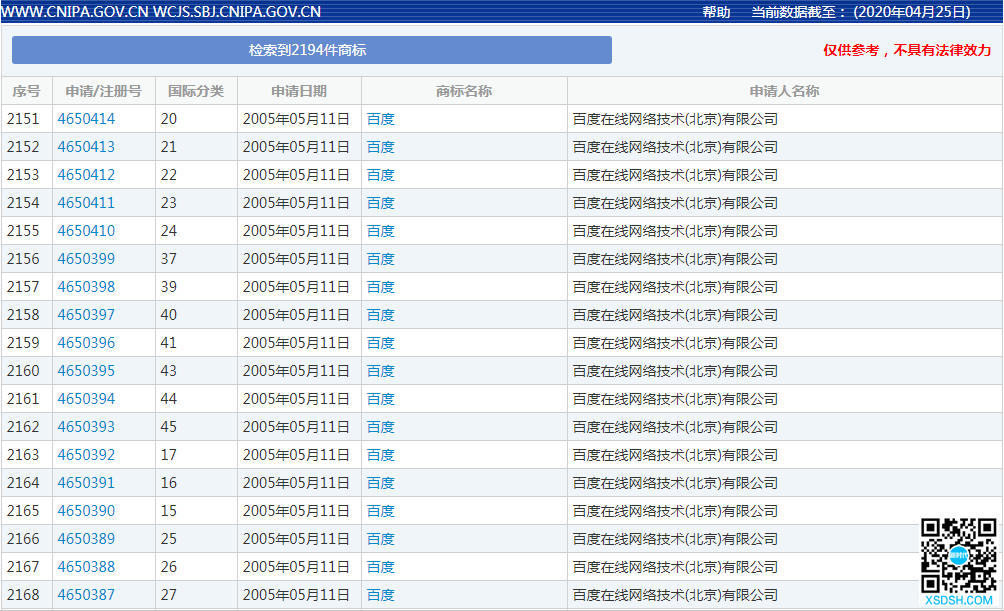Click the QR code image

(959, 556)
